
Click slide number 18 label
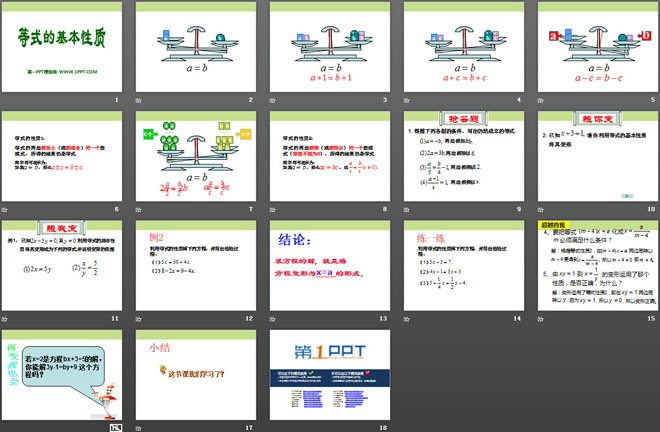coord(383,427)
